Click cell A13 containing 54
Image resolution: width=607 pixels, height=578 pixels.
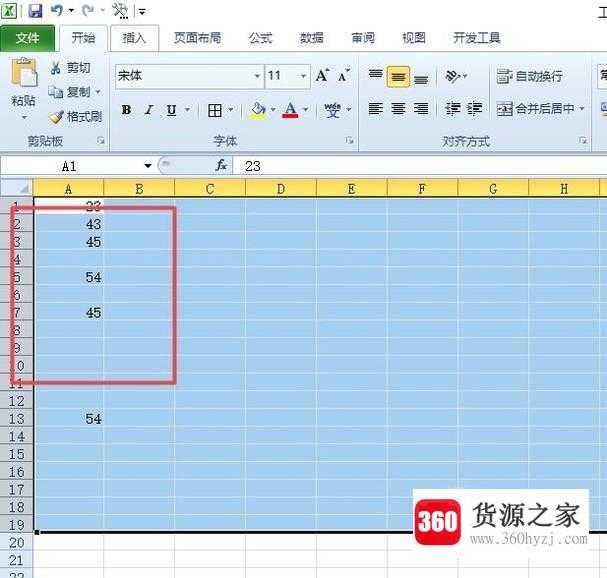[x=69, y=418]
